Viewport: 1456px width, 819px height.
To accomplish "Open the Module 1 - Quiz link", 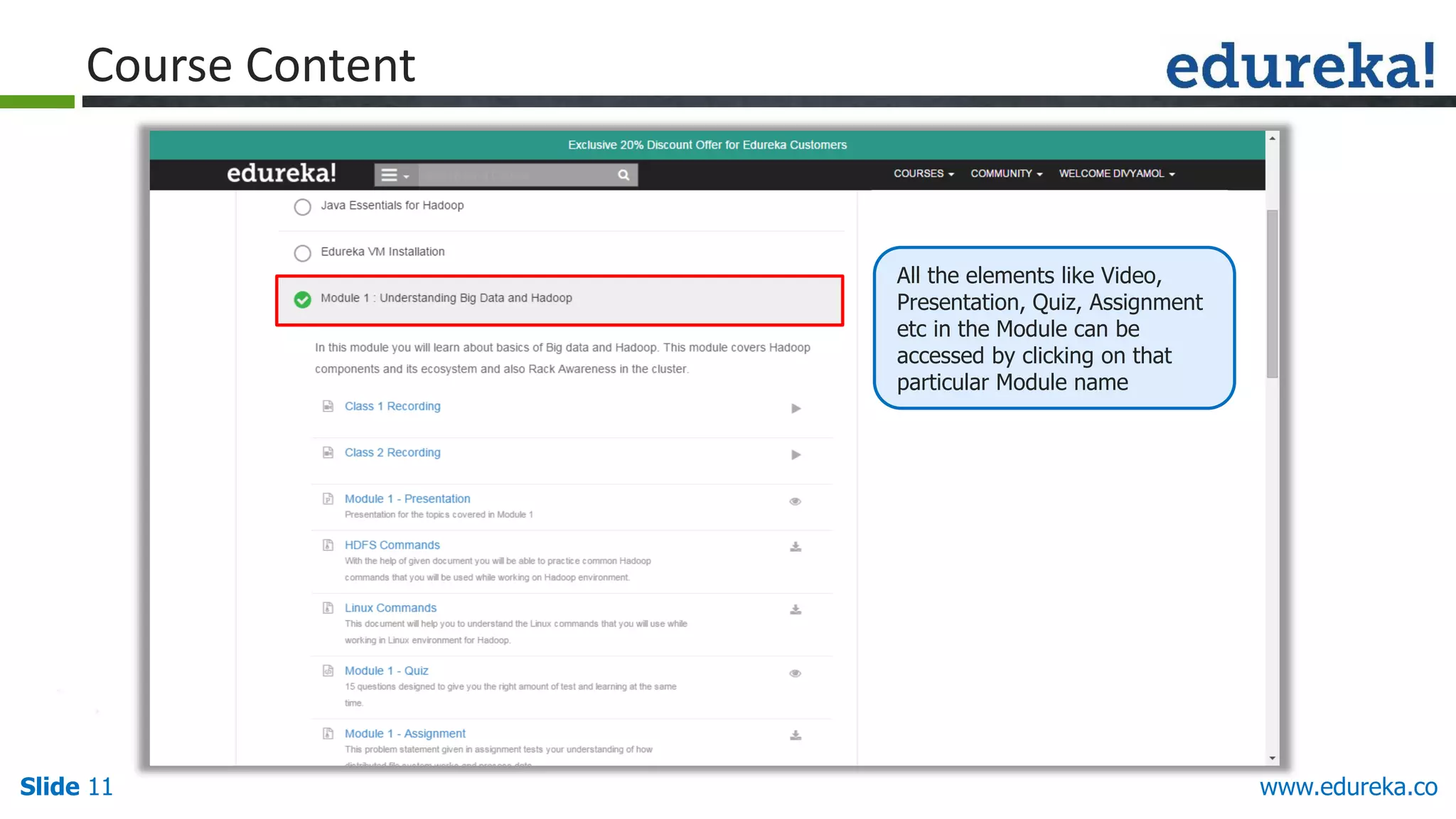I will pos(386,670).
